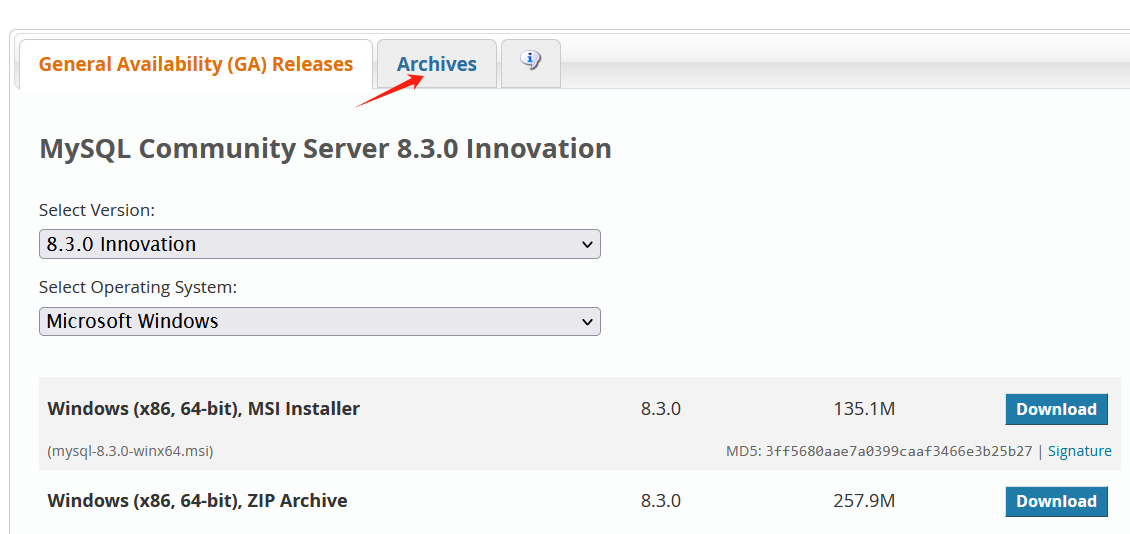Open the Select Operating System dropdown
Viewport: 1130px width, 534px height.
tap(319, 321)
